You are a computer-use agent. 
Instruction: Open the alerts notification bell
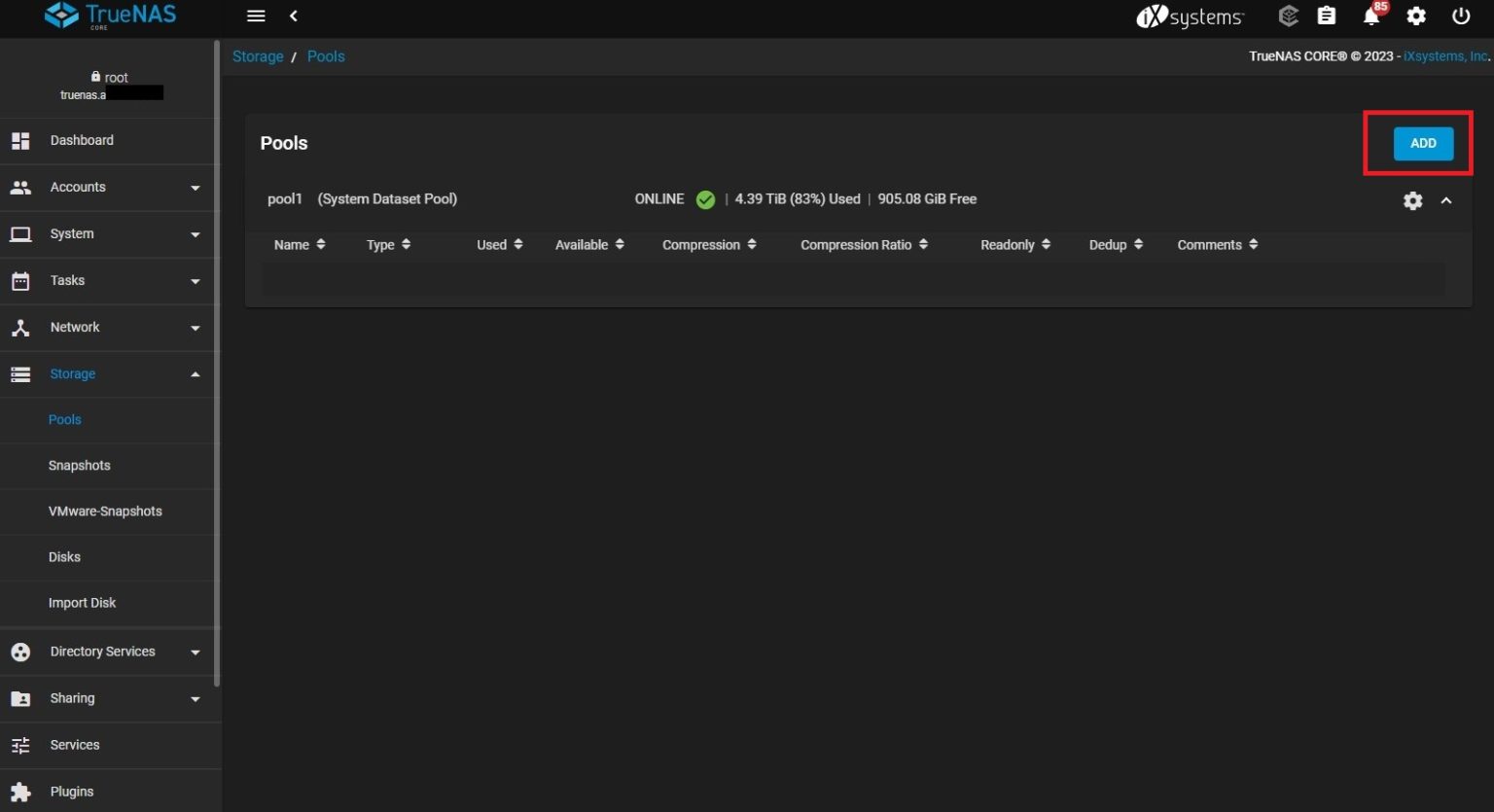pyautogui.click(x=1370, y=17)
